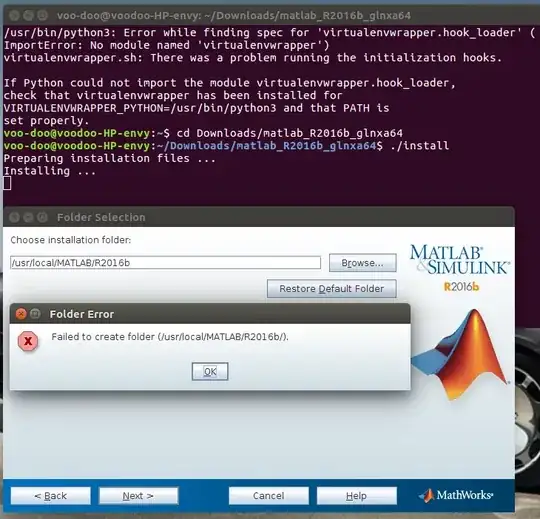Click Restore Default Folder button
Screen dimensions: 540x519
(331, 289)
